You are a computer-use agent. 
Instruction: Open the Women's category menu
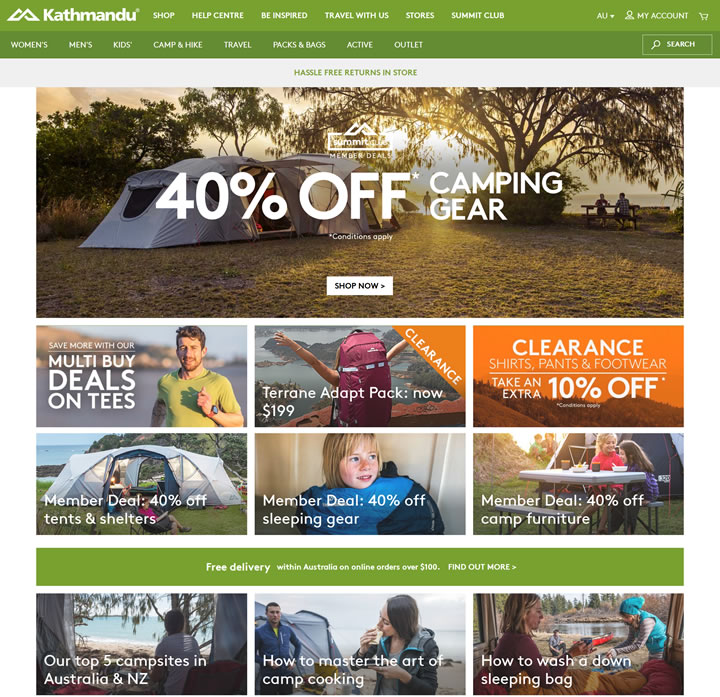(29, 45)
